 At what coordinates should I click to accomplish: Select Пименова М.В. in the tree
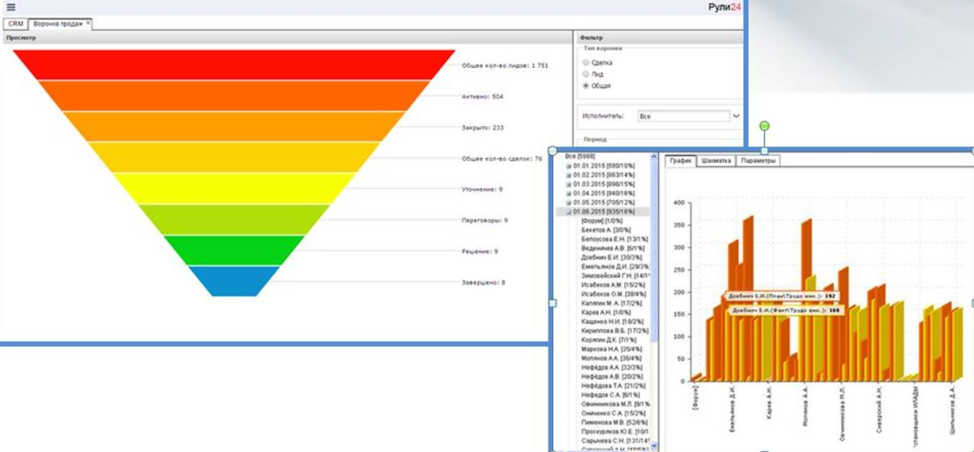point(612,422)
